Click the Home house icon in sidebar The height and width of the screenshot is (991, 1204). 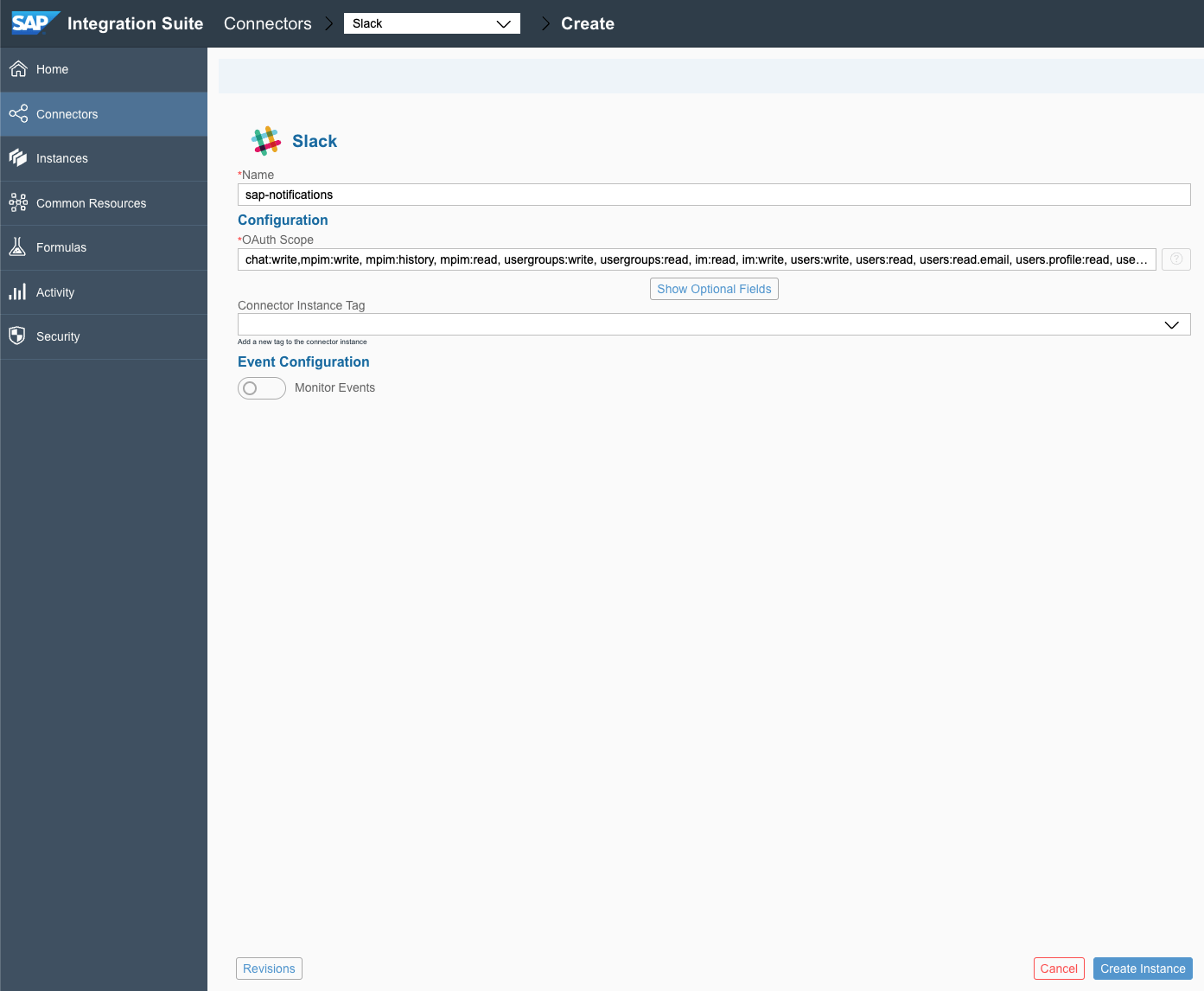coord(18,69)
